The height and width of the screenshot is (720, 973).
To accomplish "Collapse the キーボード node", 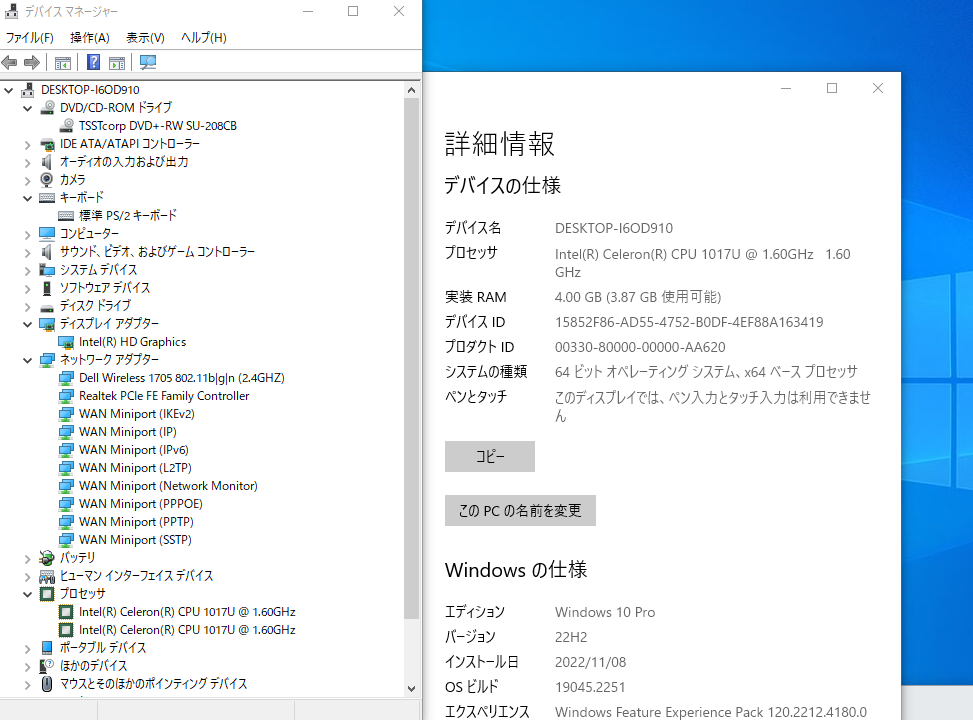I will pos(27,199).
